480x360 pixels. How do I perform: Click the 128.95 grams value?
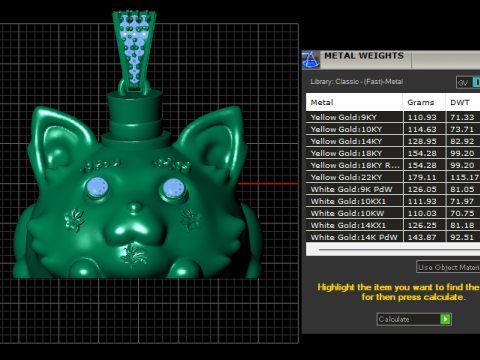[422, 141]
